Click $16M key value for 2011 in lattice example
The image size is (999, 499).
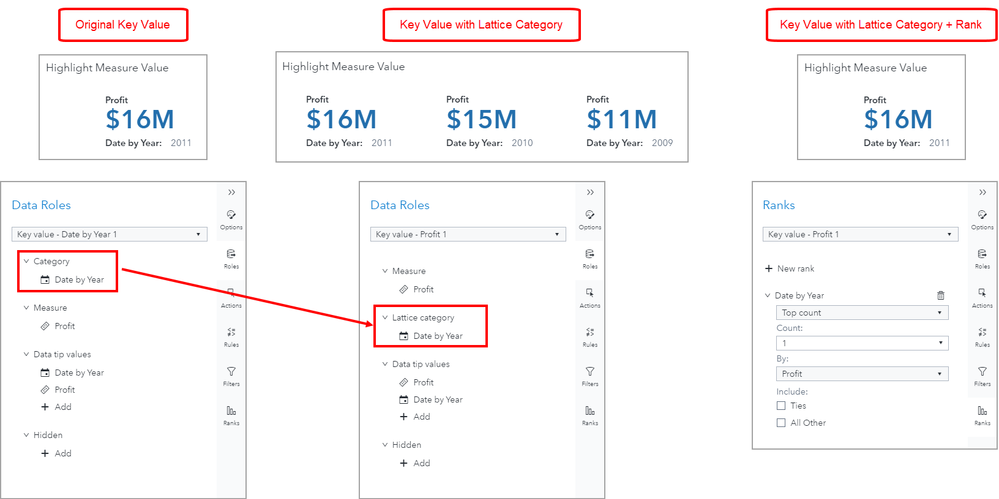tap(341, 120)
